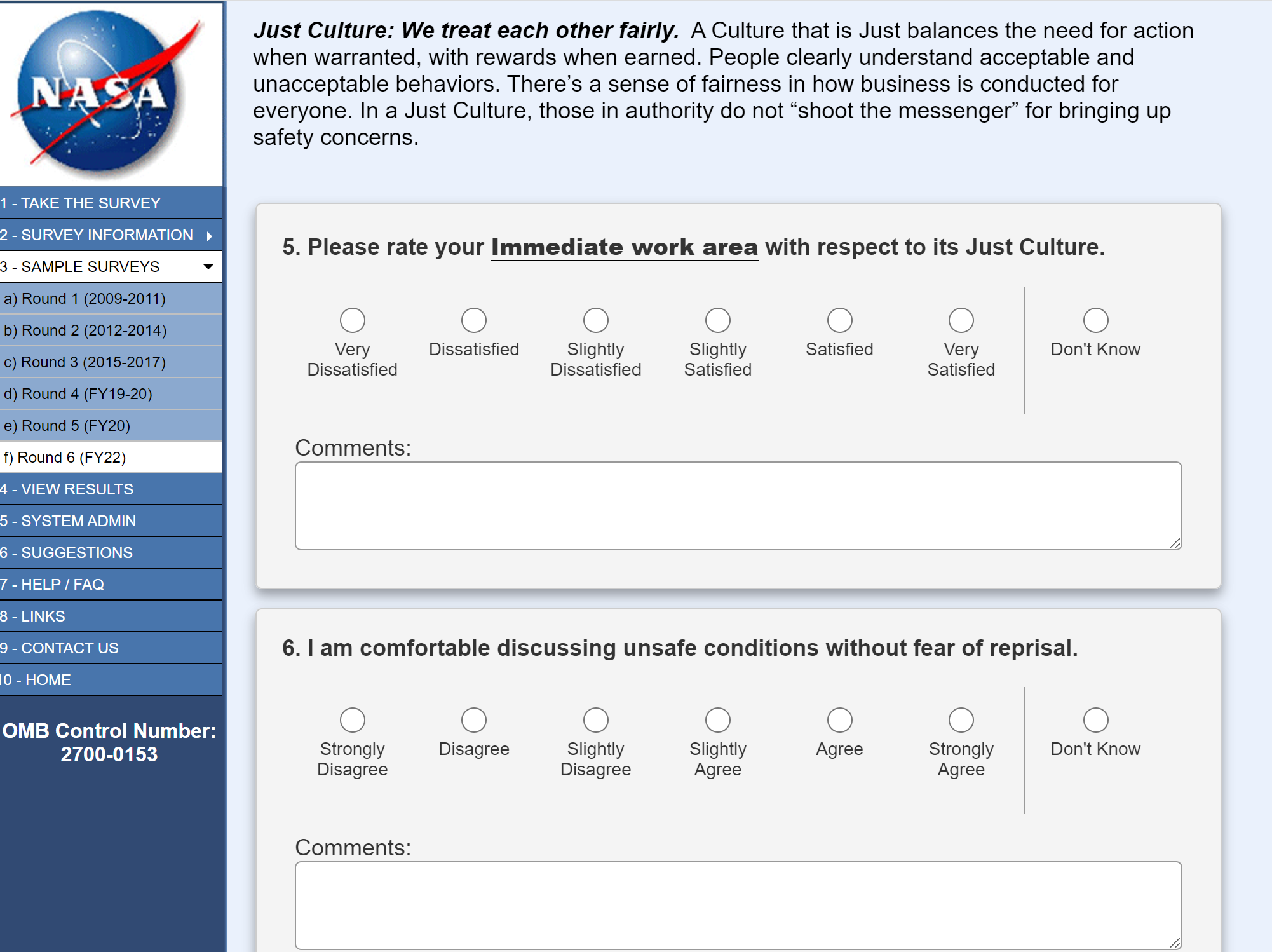The image size is (1272, 952).
Task: Grab the question 5 comments resize handle
Action: 1175,543
